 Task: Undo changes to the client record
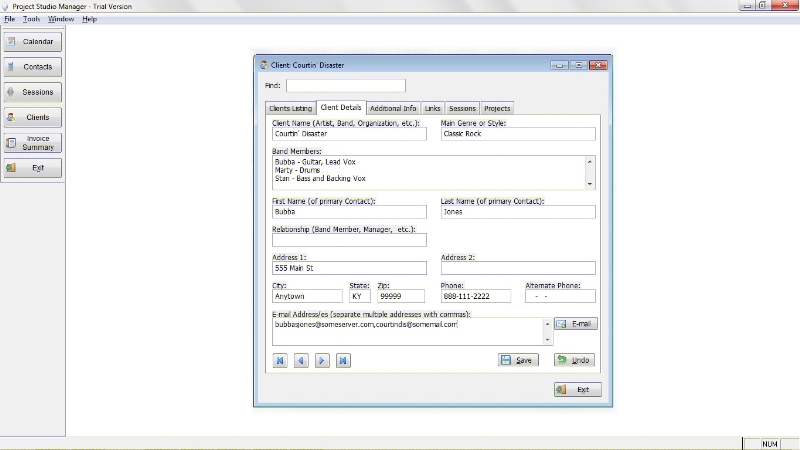point(574,360)
